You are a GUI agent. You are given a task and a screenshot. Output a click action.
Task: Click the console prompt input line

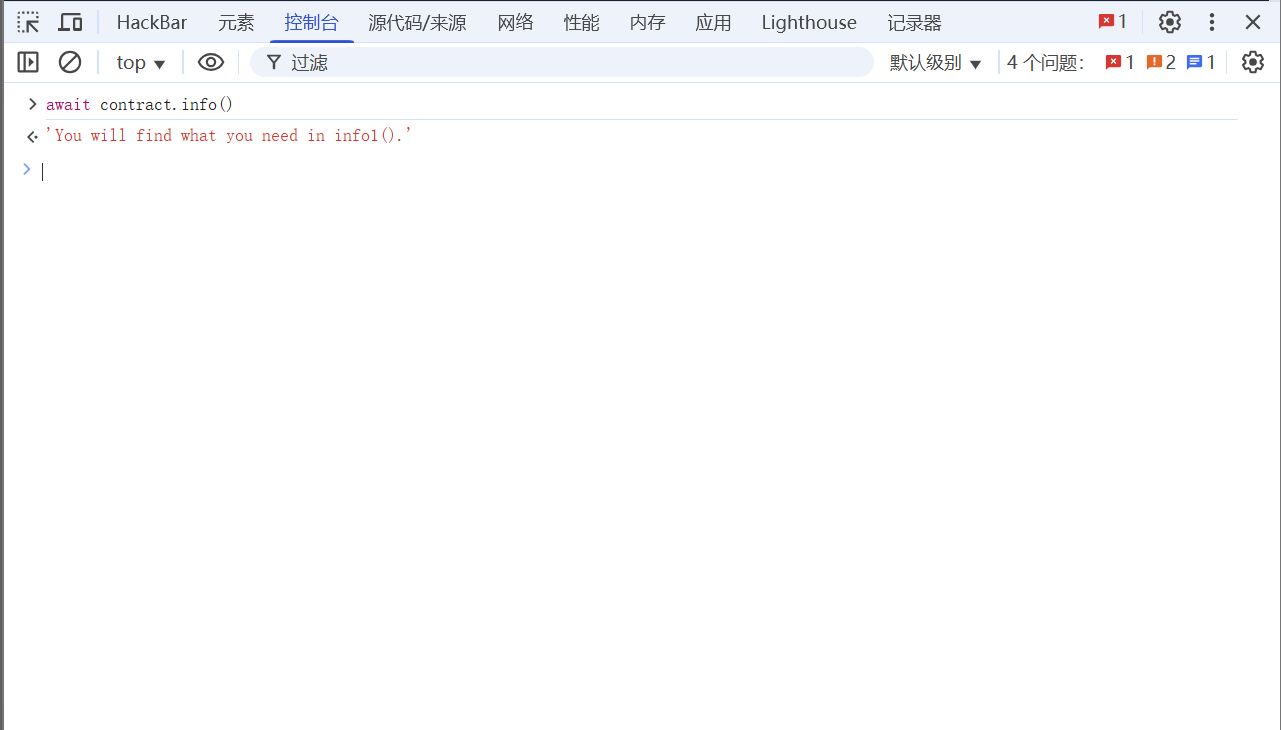(x=600, y=171)
